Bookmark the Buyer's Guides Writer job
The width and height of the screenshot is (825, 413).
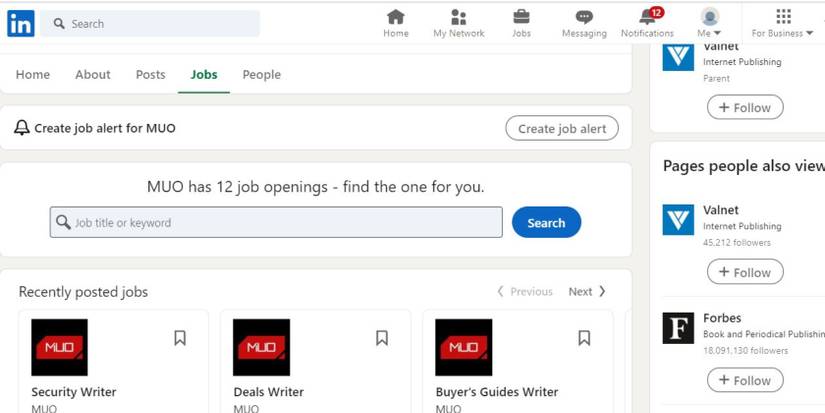[x=584, y=338]
